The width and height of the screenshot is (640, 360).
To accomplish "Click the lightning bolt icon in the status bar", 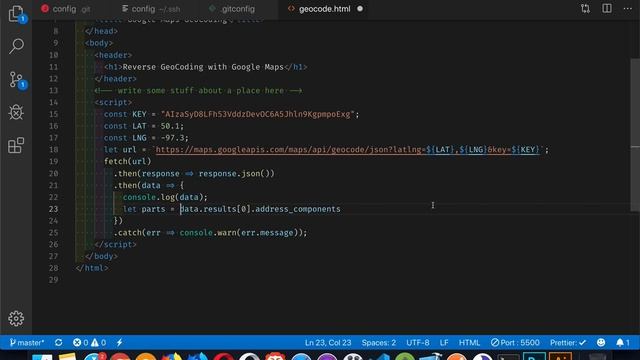I will (x=120, y=342).
